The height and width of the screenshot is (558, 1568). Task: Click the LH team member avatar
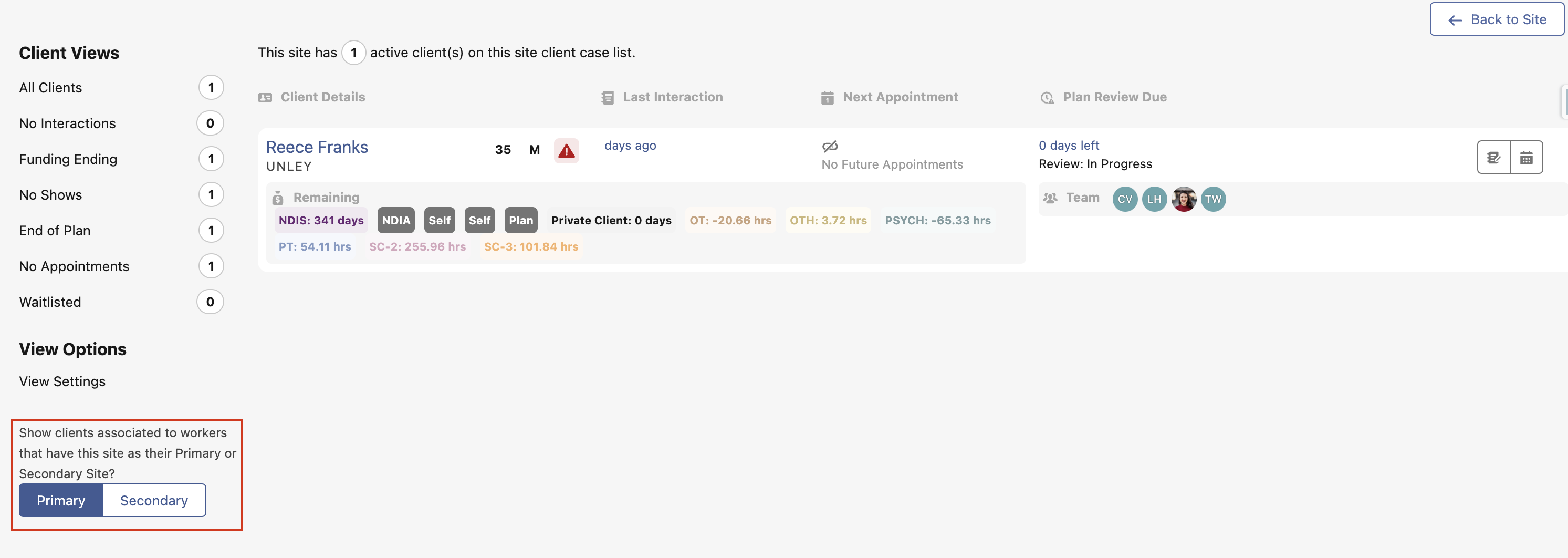[x=1154, y=199]
